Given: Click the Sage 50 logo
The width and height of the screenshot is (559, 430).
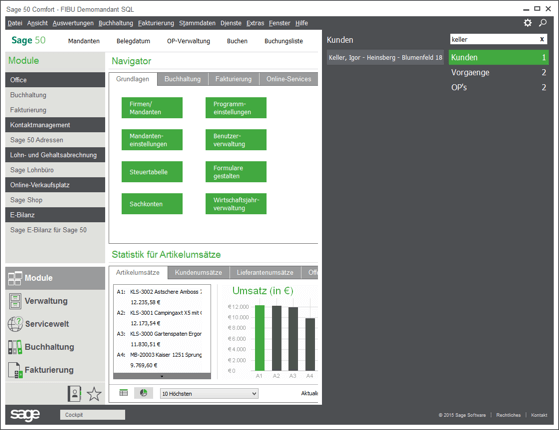Looking at the screenshot, I should pyautogui.click(x=28, y=40).
